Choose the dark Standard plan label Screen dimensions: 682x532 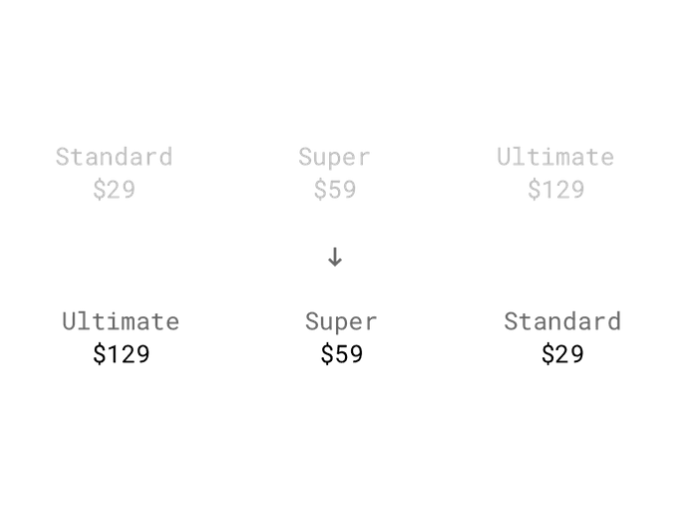562,322
